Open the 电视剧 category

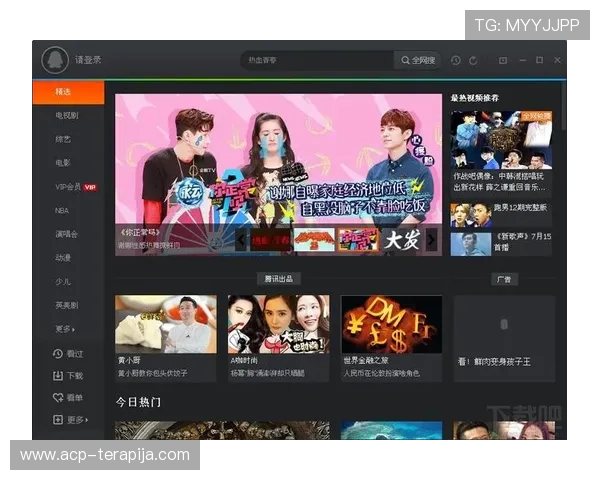(x=67, y=115)
